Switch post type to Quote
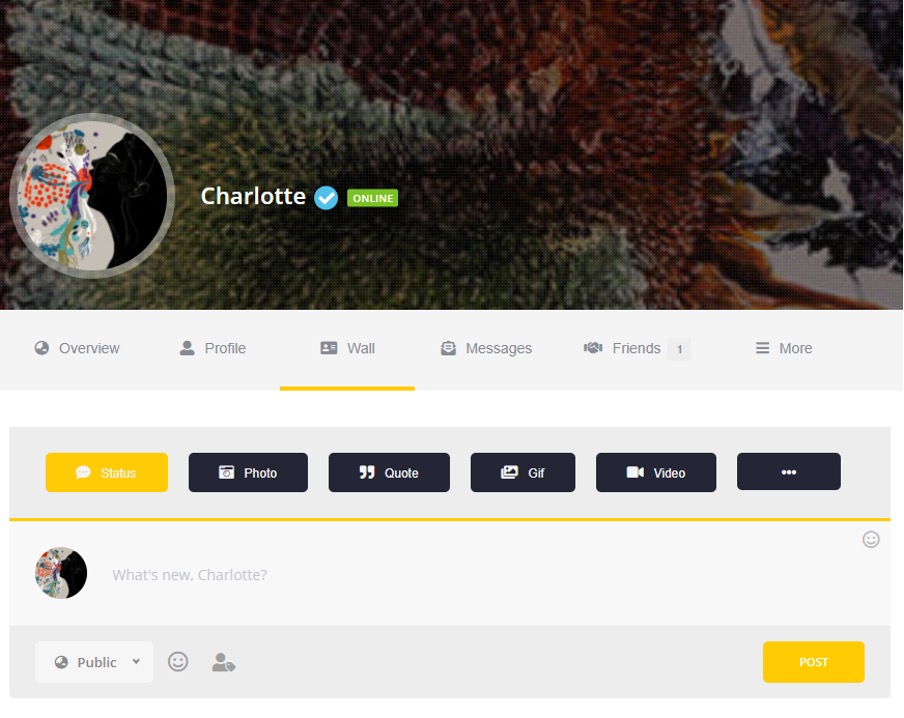The image size is (904, 718). 389,472
